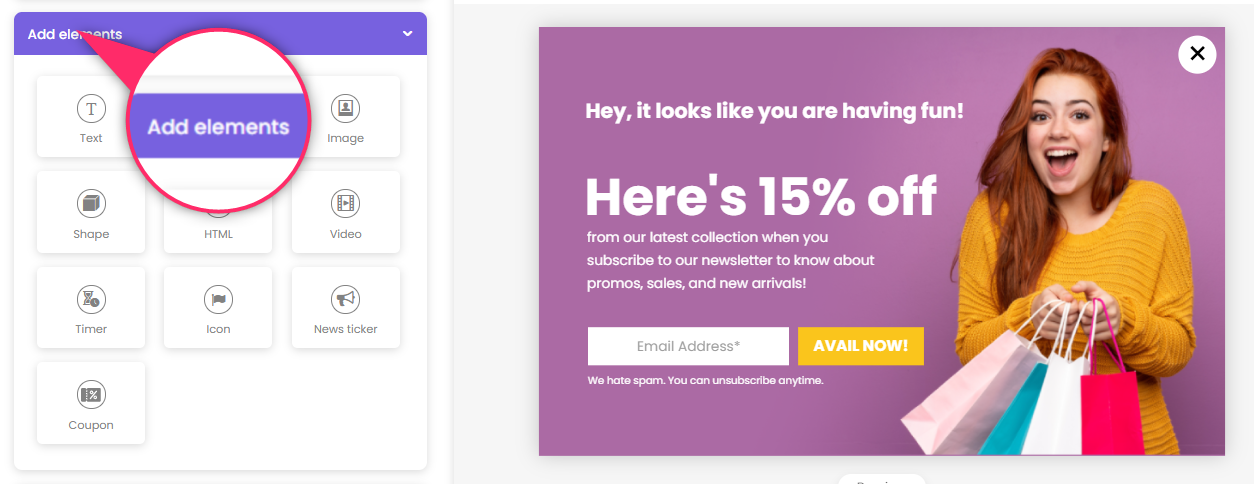
Task: Insert a News ticker element
Action: pyautogui.click(x=345, y=307)
